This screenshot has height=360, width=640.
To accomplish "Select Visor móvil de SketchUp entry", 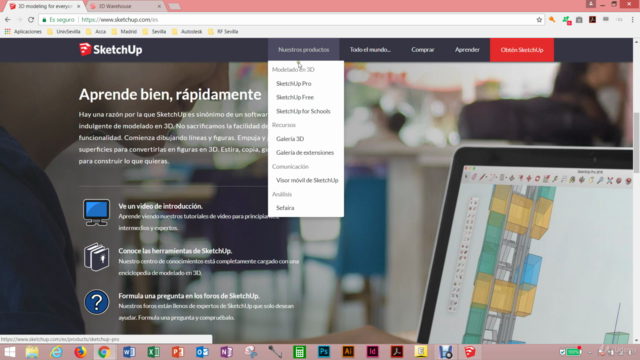I will [307, 180].
